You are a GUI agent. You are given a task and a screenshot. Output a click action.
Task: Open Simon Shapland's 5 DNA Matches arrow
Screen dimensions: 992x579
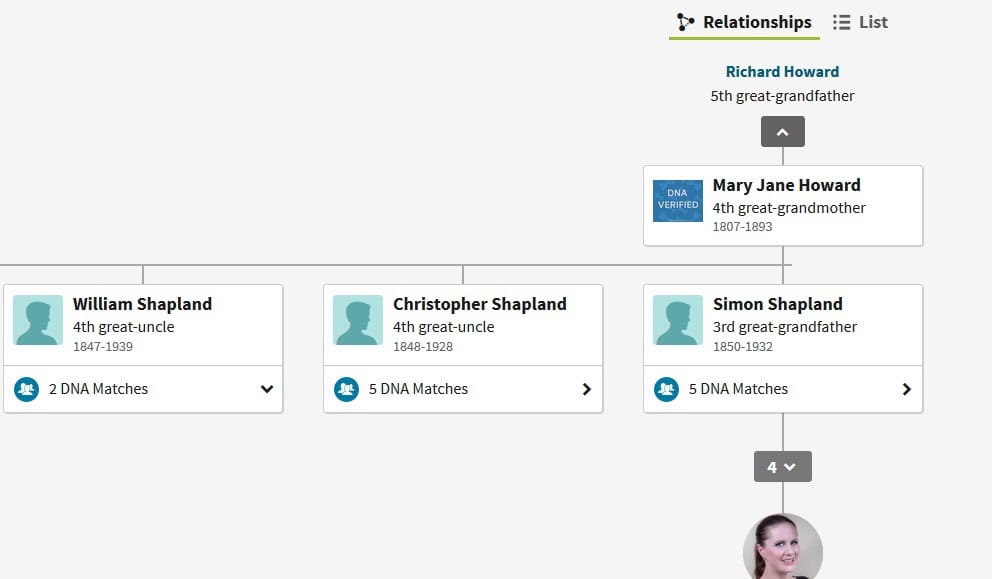coord(907,389)
